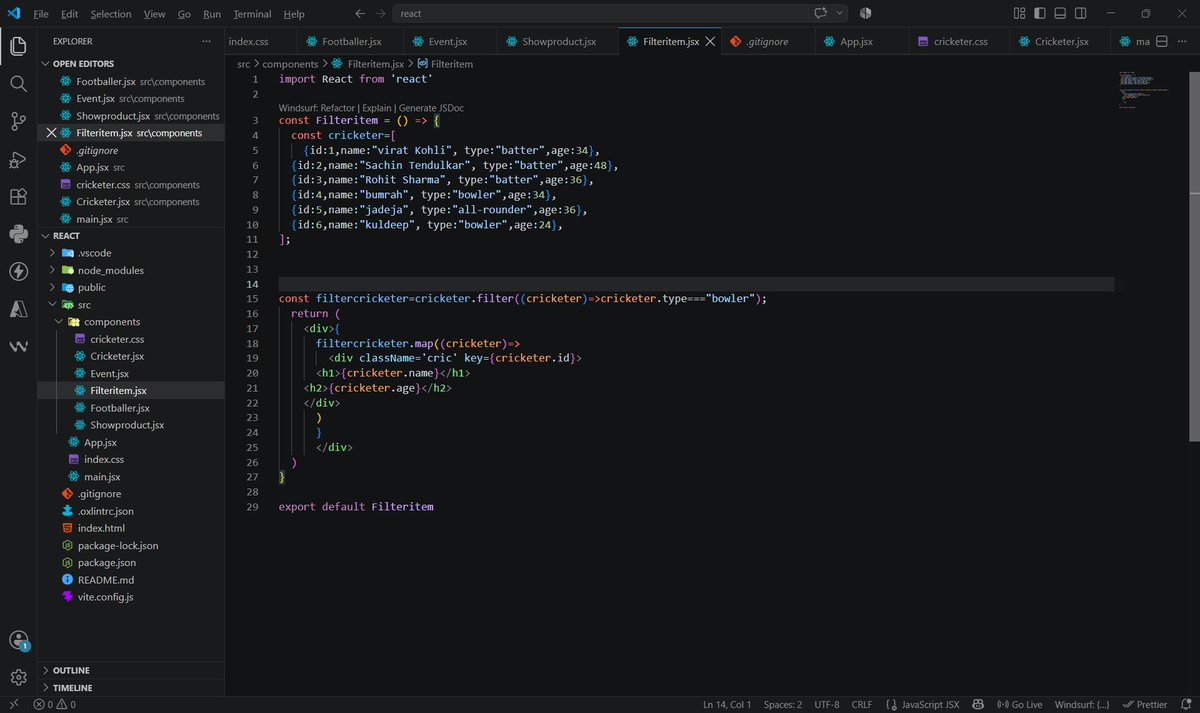1200x713 pixels.
Task: Click the VS Code logo icon
Action: (14, 14)
